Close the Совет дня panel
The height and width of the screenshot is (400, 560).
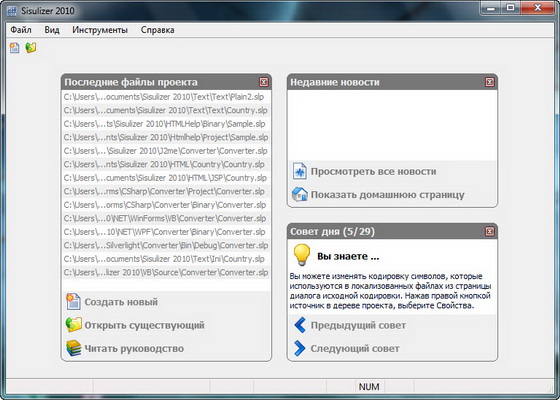click(490, 231)
